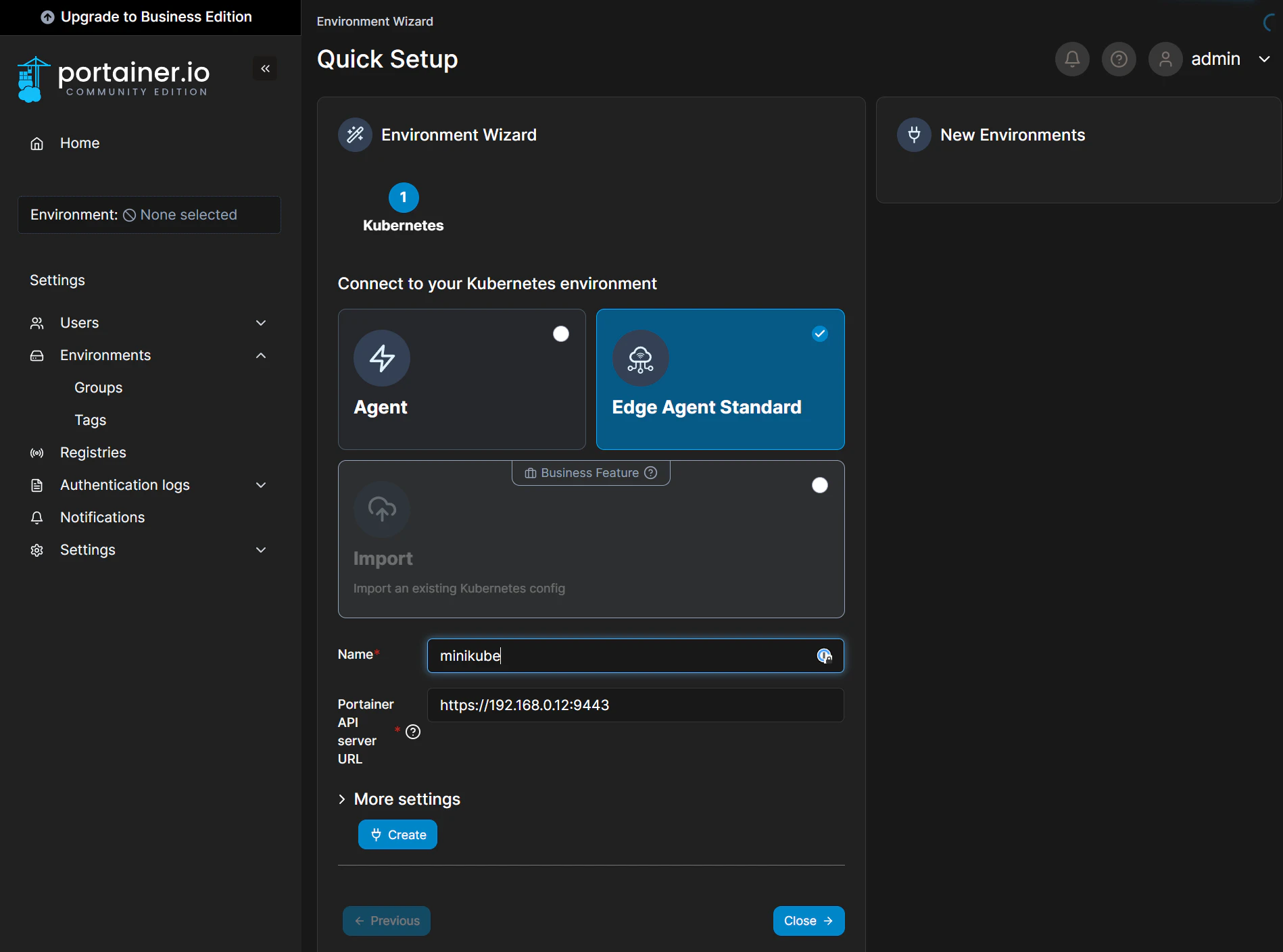This screenshot has height=952, width=1283.
Task: Click the Import cloud upload icon
Action: (382, 509)
